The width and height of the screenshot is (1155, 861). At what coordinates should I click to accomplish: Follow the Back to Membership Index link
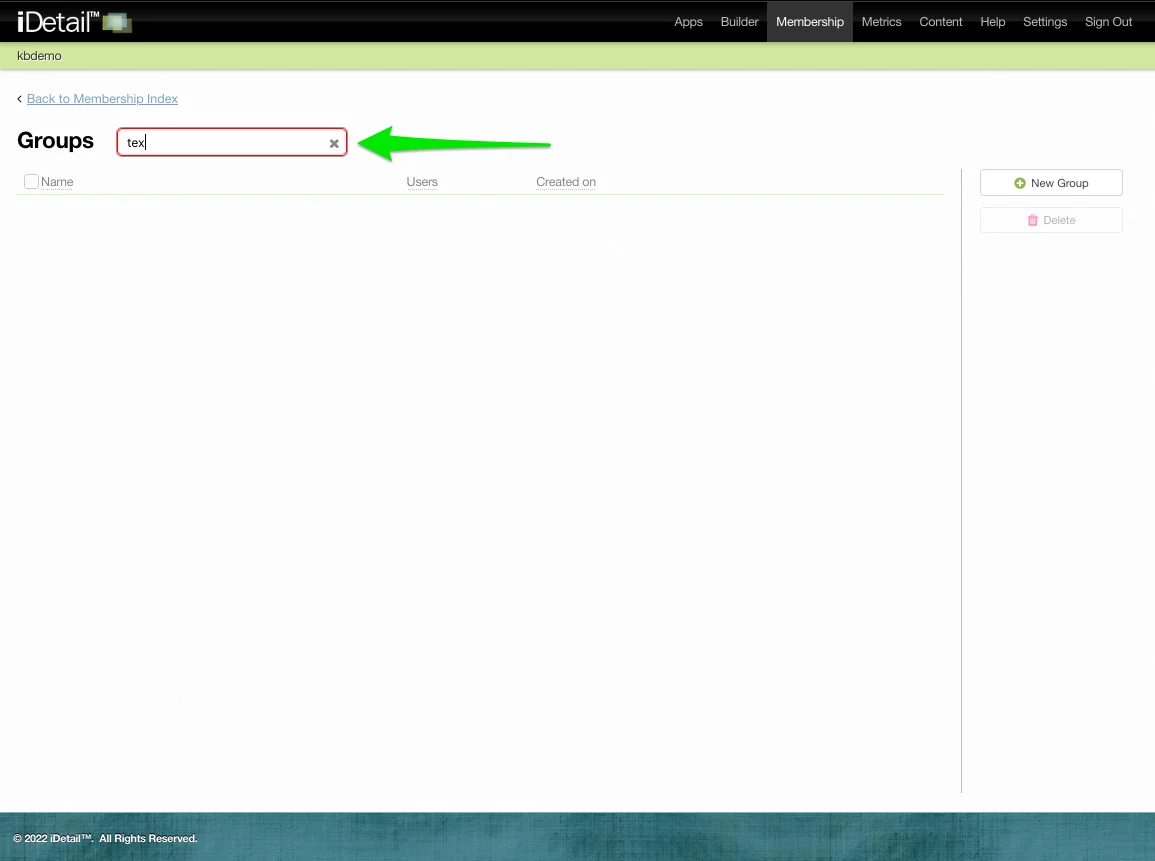coord(102,98)
